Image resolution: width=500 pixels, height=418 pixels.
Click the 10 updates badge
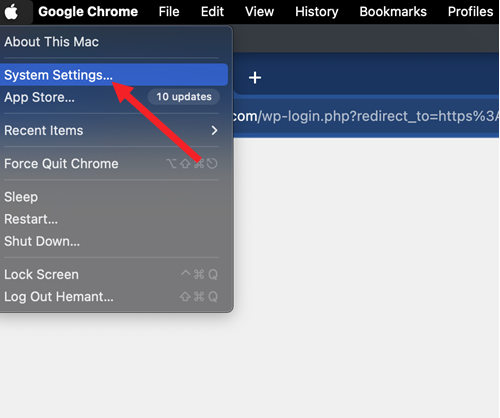tap(184, 97)
